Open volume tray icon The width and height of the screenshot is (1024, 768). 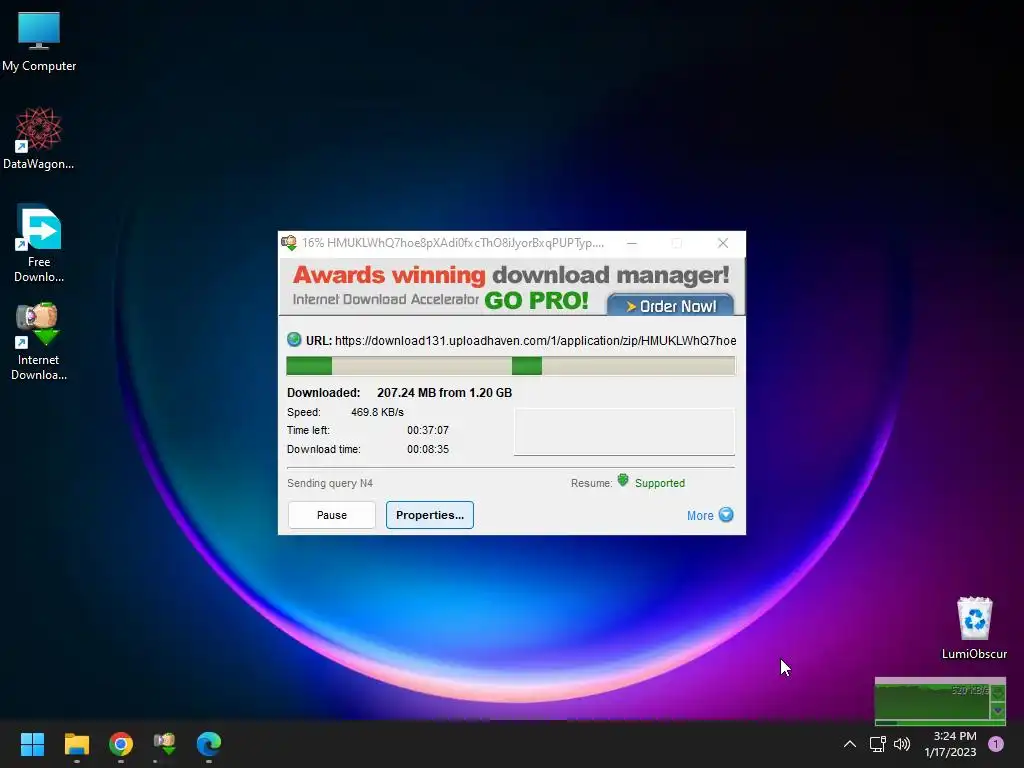902,744
